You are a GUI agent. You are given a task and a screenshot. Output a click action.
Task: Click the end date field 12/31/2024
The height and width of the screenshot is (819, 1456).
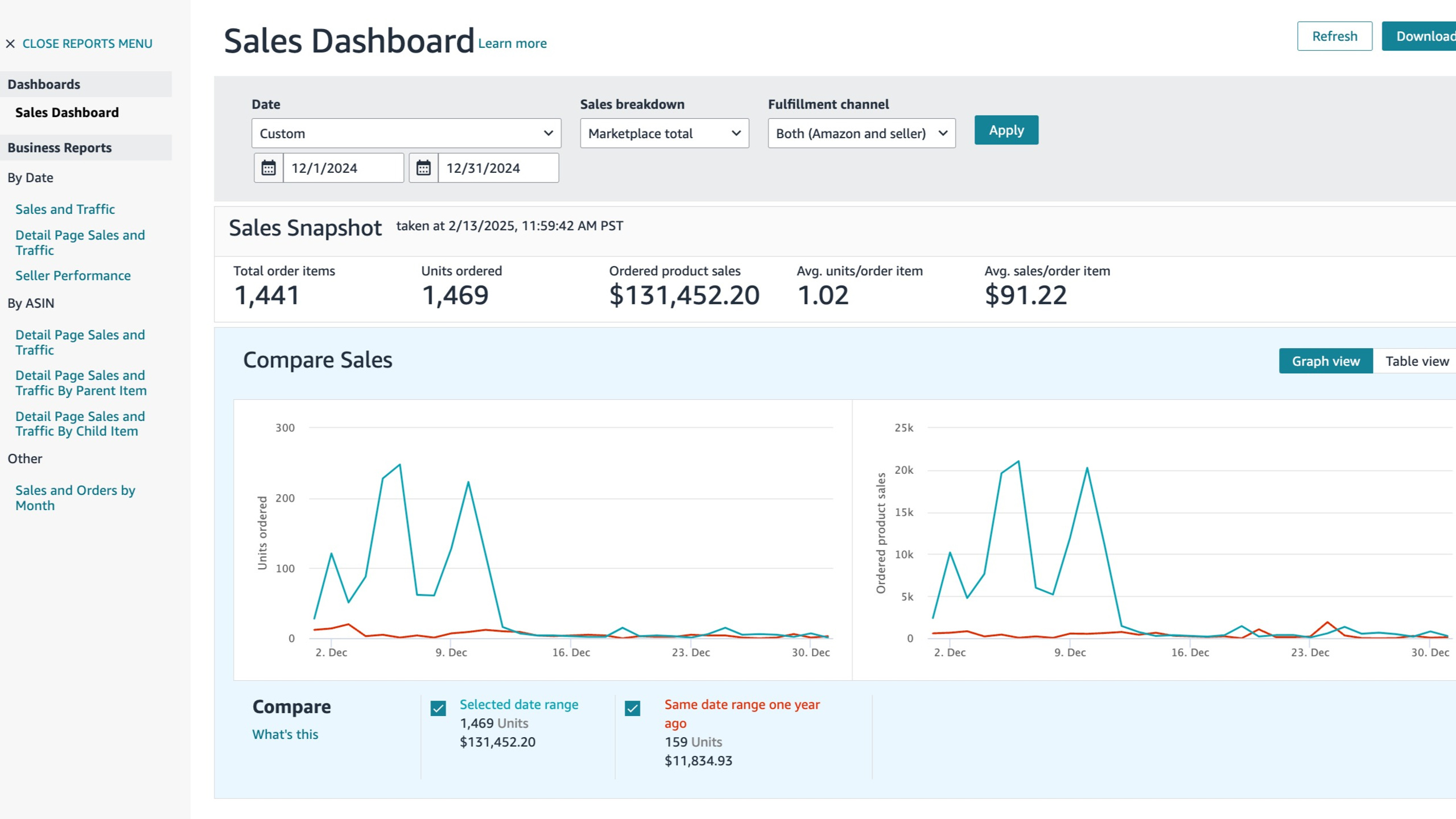[x=498, y=168]
